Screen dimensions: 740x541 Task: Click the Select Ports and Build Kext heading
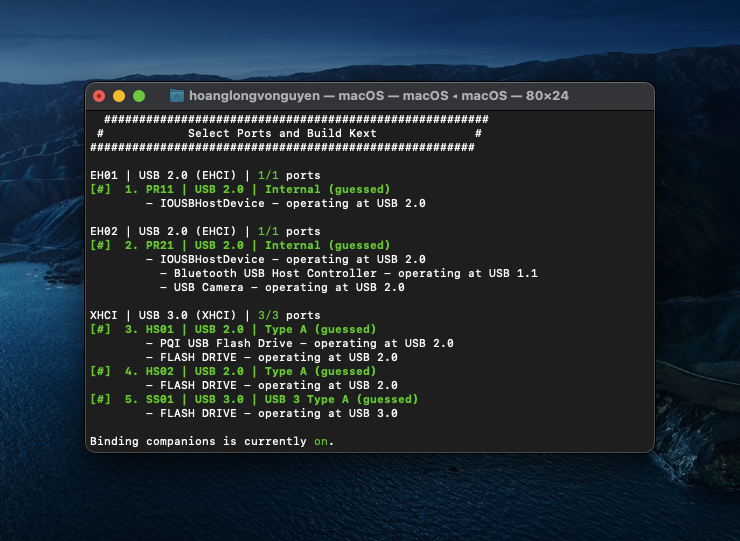click(282, 133)
